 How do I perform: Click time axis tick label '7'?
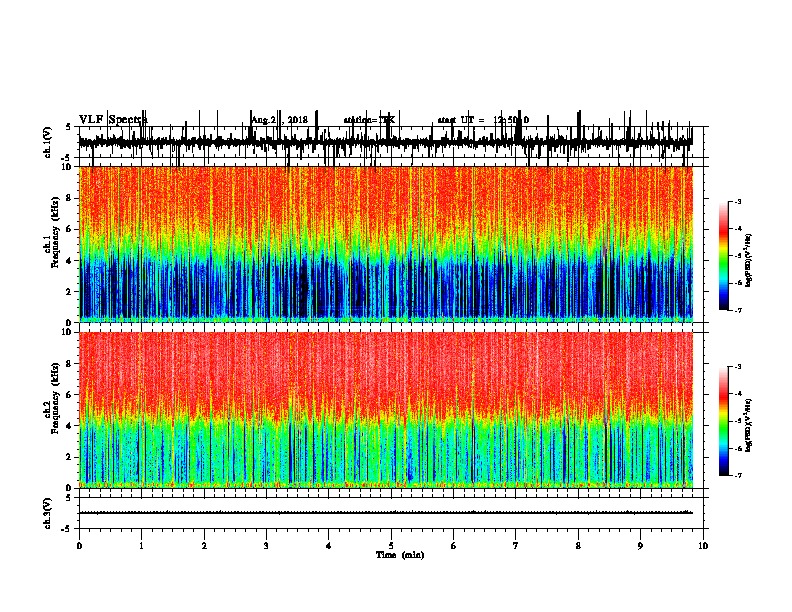[516, 545]
